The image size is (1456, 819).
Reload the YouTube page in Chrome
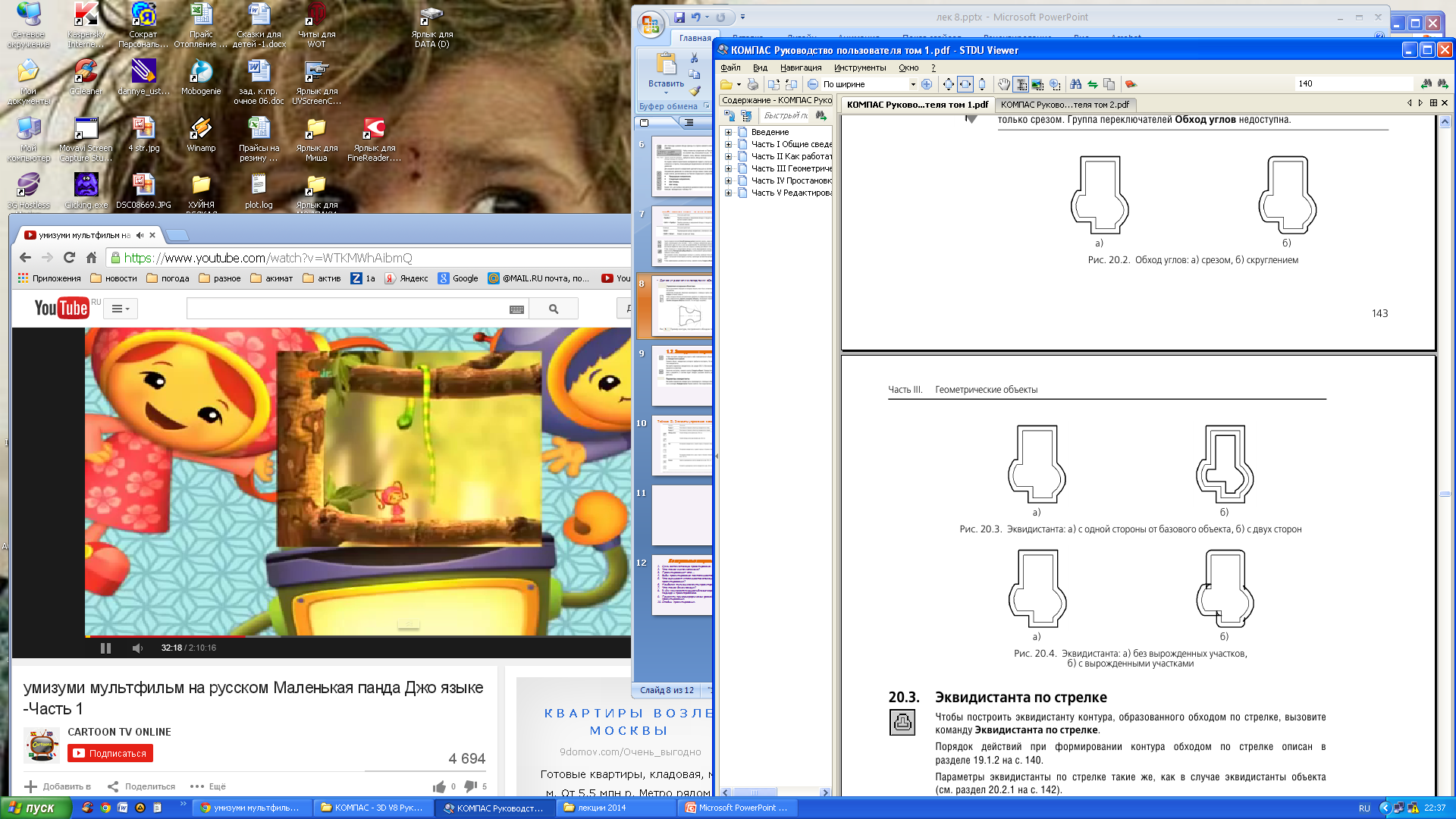click(69, 258)
